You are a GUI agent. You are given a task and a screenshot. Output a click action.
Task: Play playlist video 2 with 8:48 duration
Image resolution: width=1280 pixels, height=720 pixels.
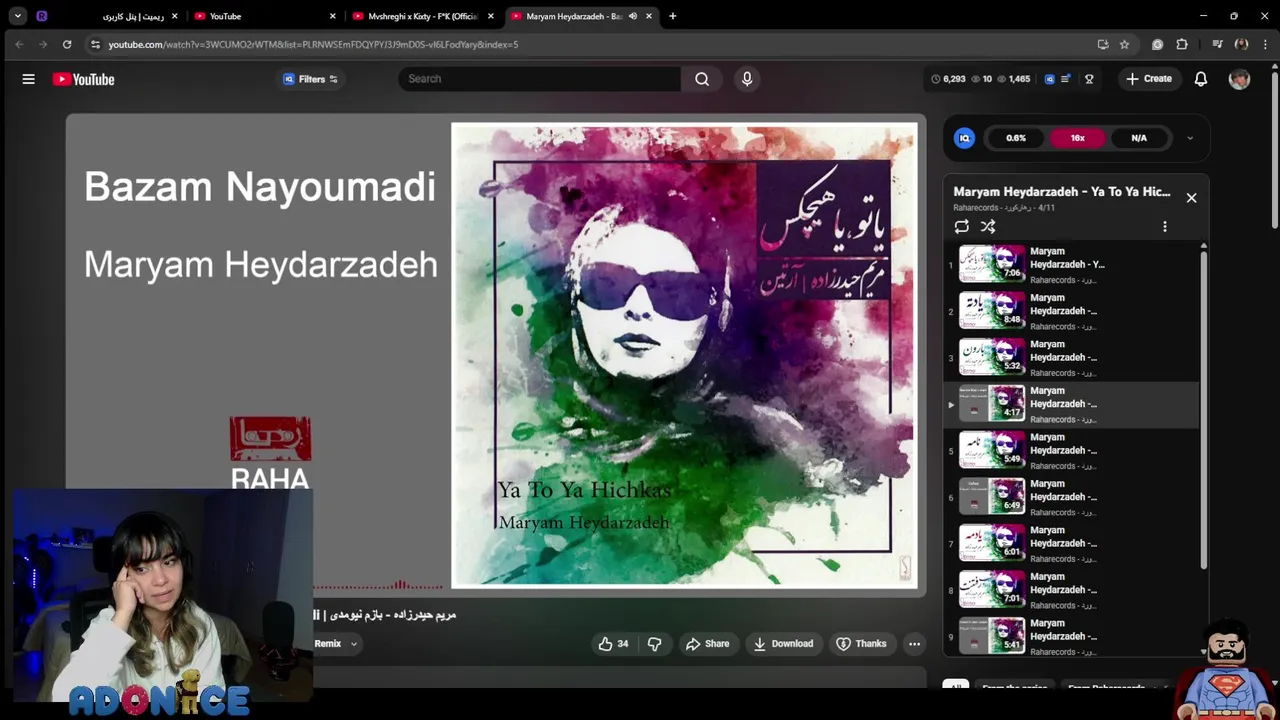(x=1072, y=311)
